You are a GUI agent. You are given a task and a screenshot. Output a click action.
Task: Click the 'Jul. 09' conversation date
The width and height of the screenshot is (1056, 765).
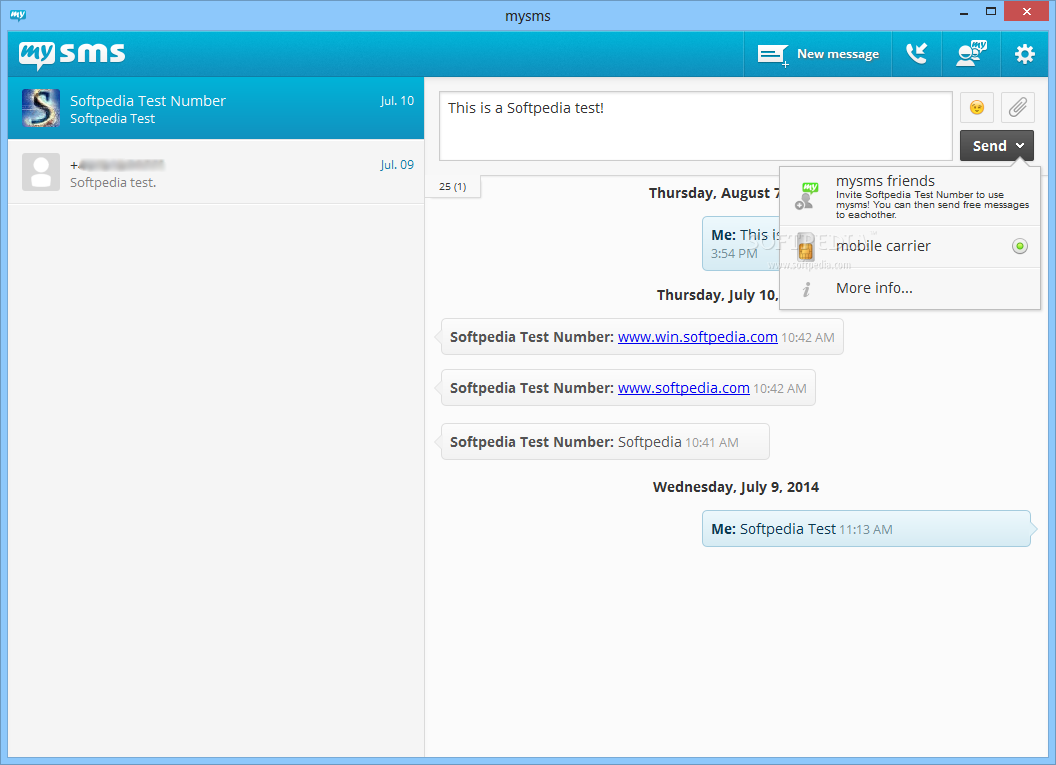(x=397, y=165)
